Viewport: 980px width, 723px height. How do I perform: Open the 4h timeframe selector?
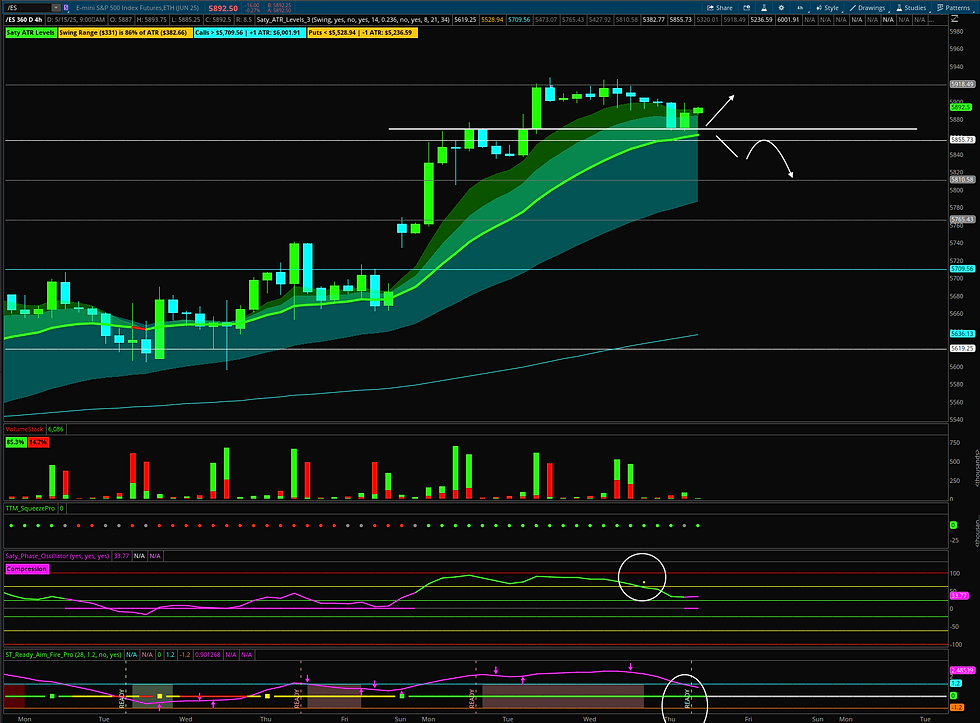point(799,7)
